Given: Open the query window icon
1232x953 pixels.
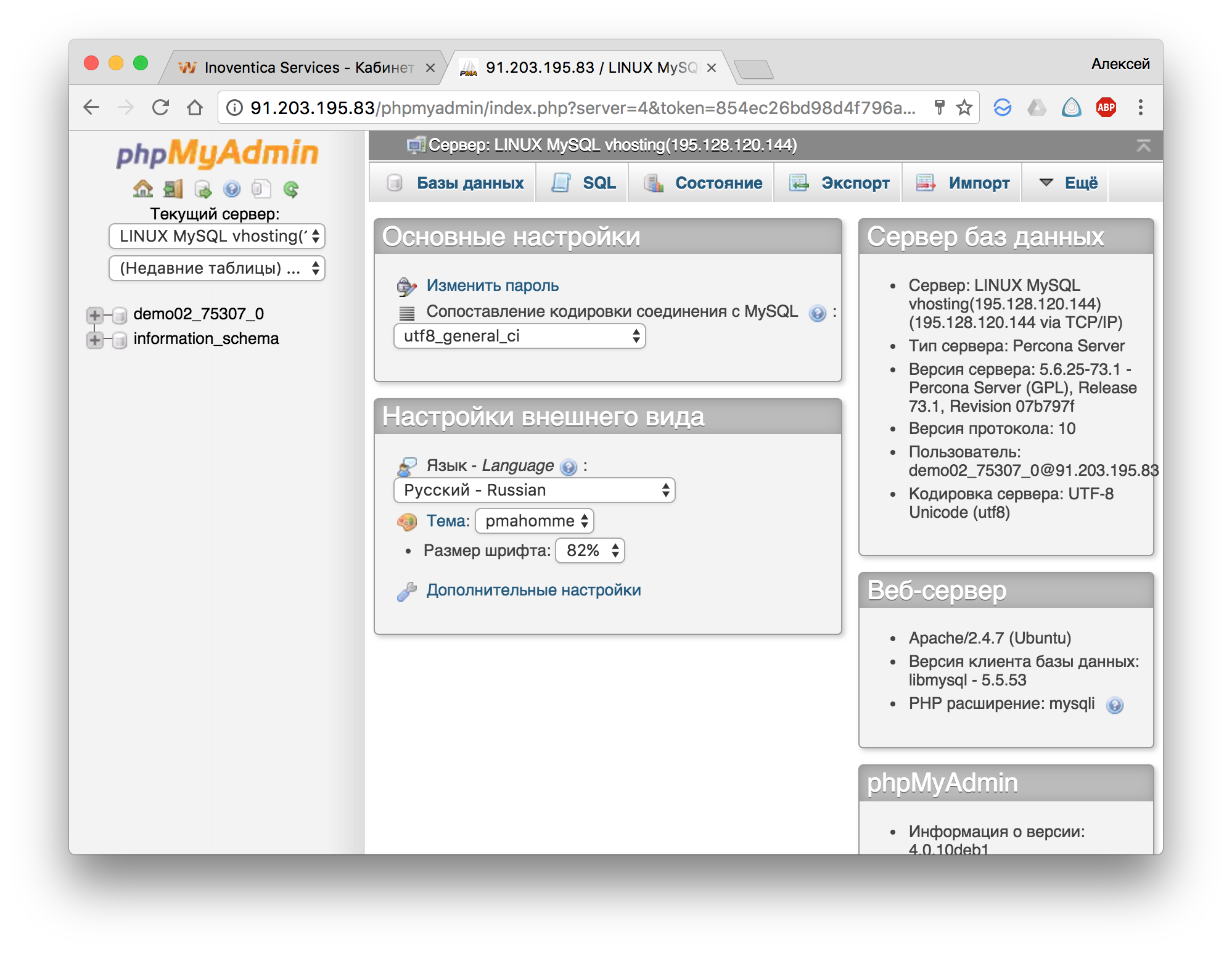Looking at the screenshot, I should click(x=203, y=189).
